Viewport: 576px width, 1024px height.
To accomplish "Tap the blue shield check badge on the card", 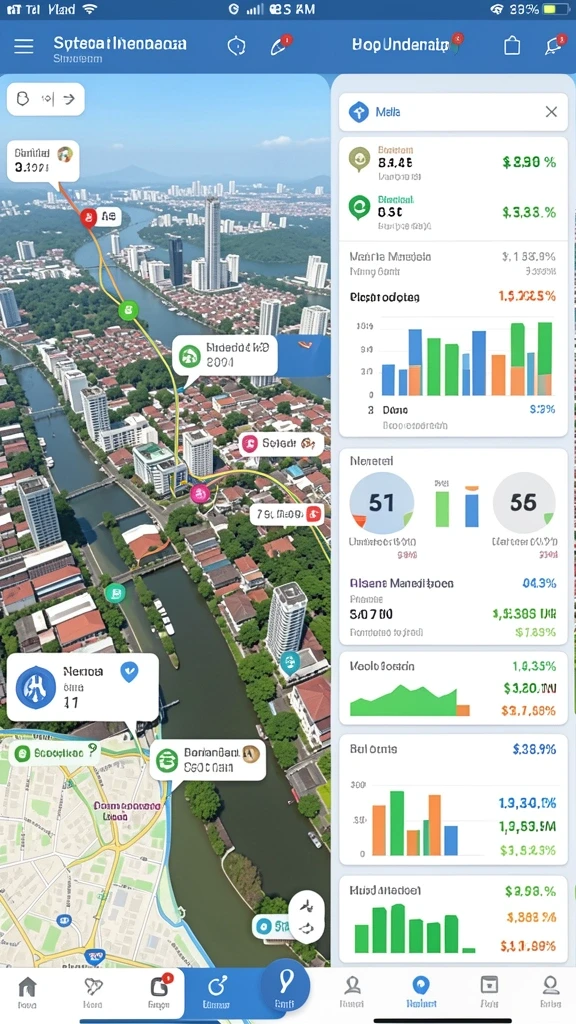I will (129, 671).
